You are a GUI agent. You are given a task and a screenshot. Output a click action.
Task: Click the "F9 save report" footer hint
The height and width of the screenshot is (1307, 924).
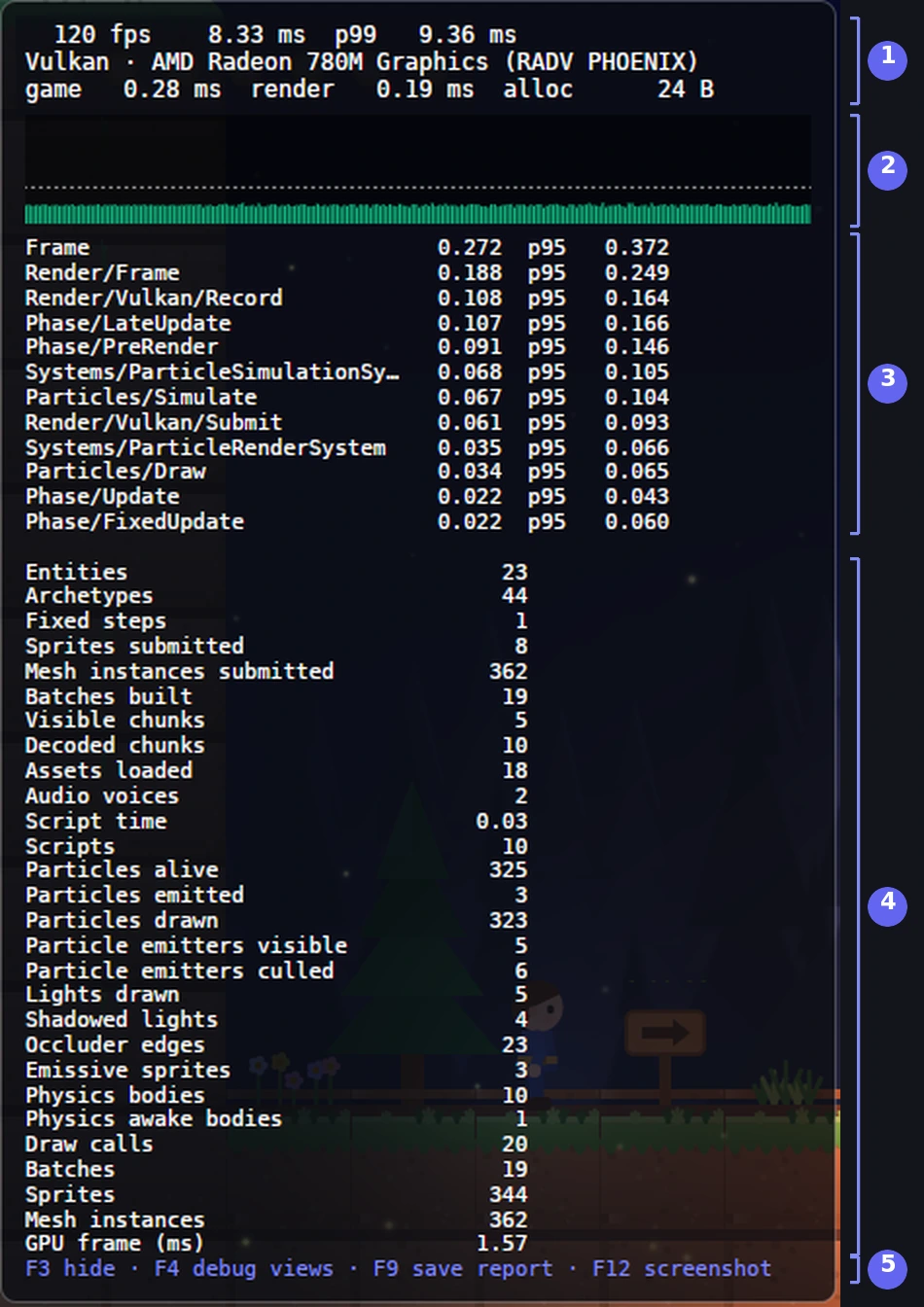point(463,1269)
